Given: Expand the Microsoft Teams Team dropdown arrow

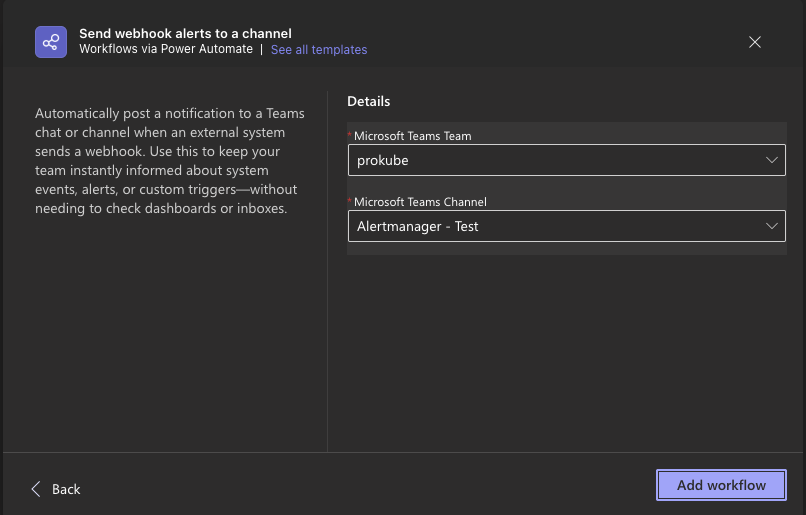Looking at the screenshot, I should [772, 160].
